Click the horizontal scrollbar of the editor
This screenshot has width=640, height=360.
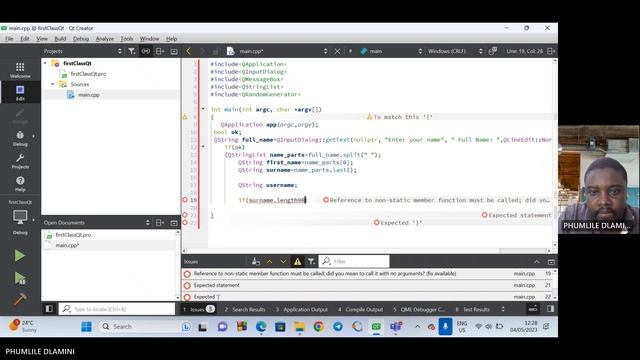pyautogui.click(x=366, y=251)
